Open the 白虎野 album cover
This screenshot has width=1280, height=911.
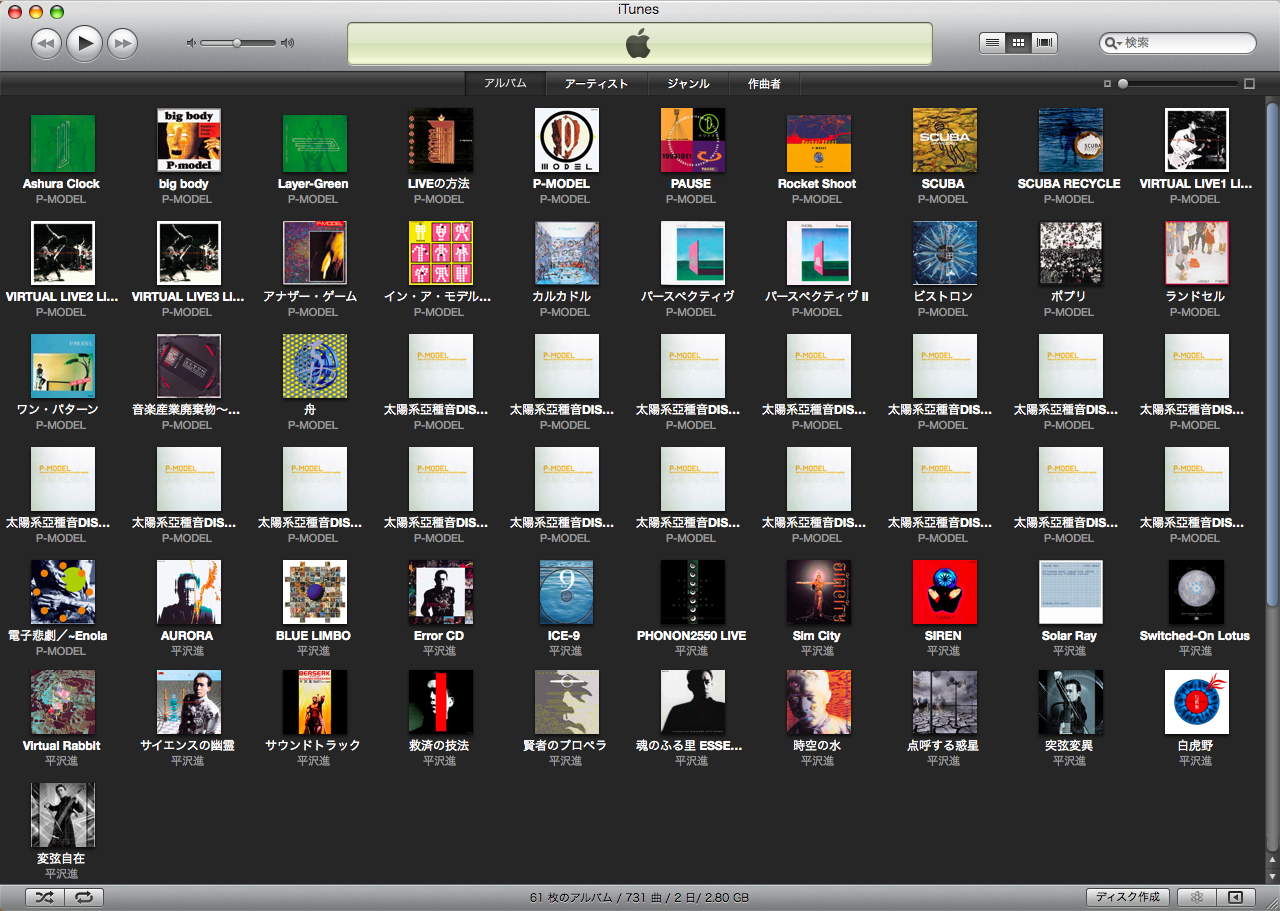(x=1197, y=702)
